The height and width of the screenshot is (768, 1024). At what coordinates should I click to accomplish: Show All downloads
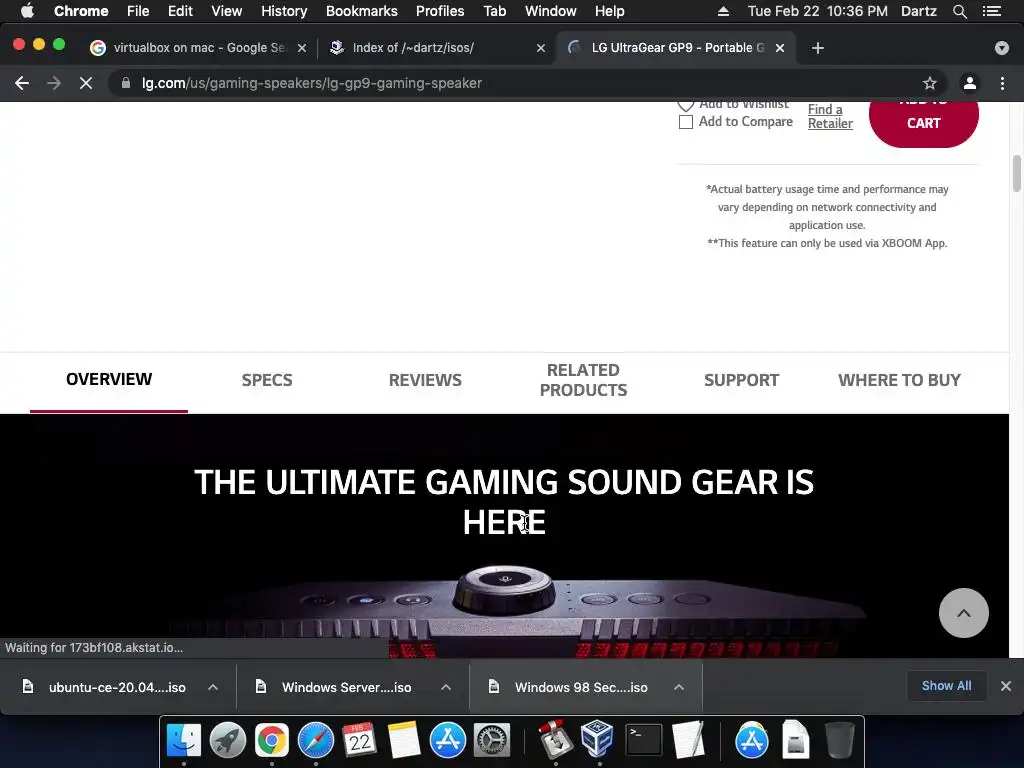pos(946,686)
